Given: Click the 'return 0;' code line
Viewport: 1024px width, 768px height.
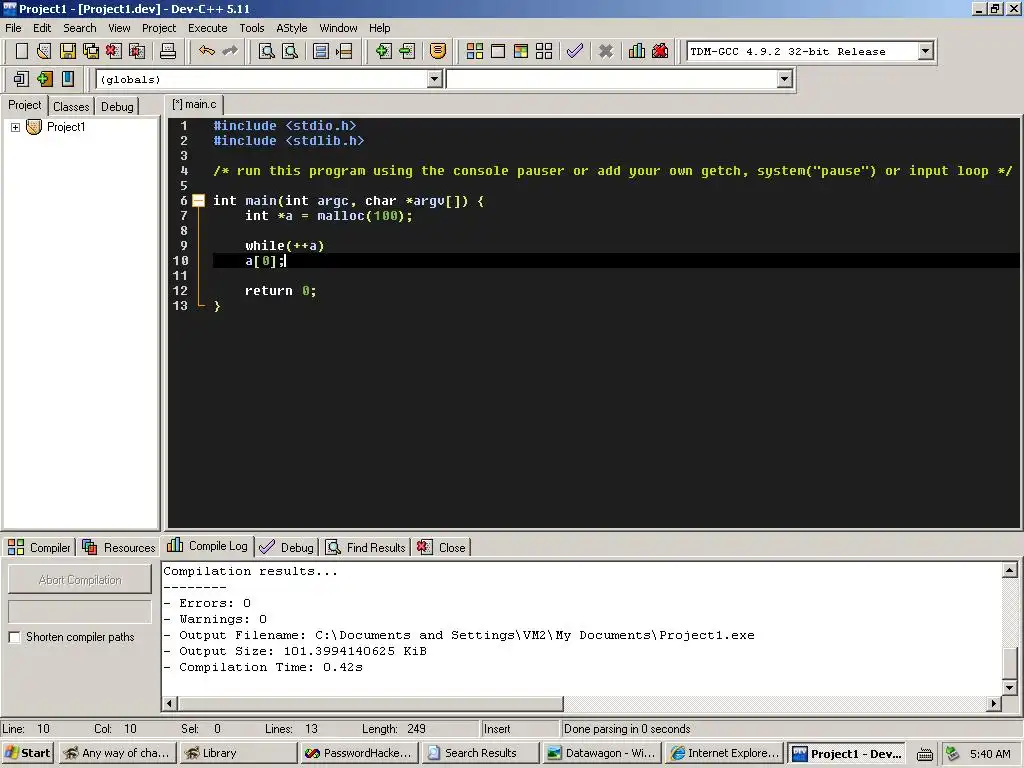Looking at the screenshot, I should 281,291.
